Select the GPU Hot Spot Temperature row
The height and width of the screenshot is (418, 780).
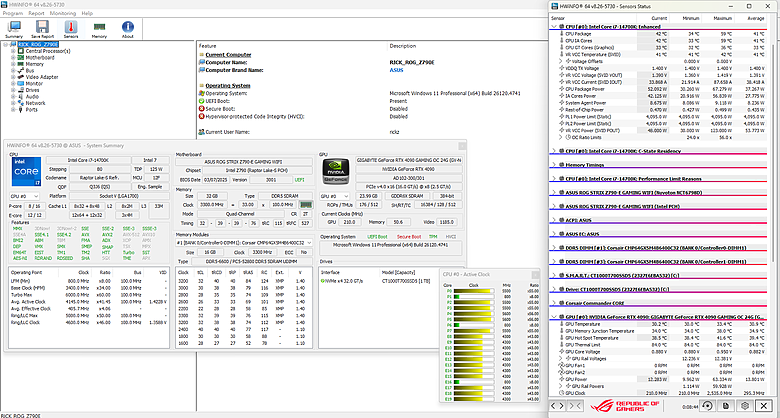658,337
